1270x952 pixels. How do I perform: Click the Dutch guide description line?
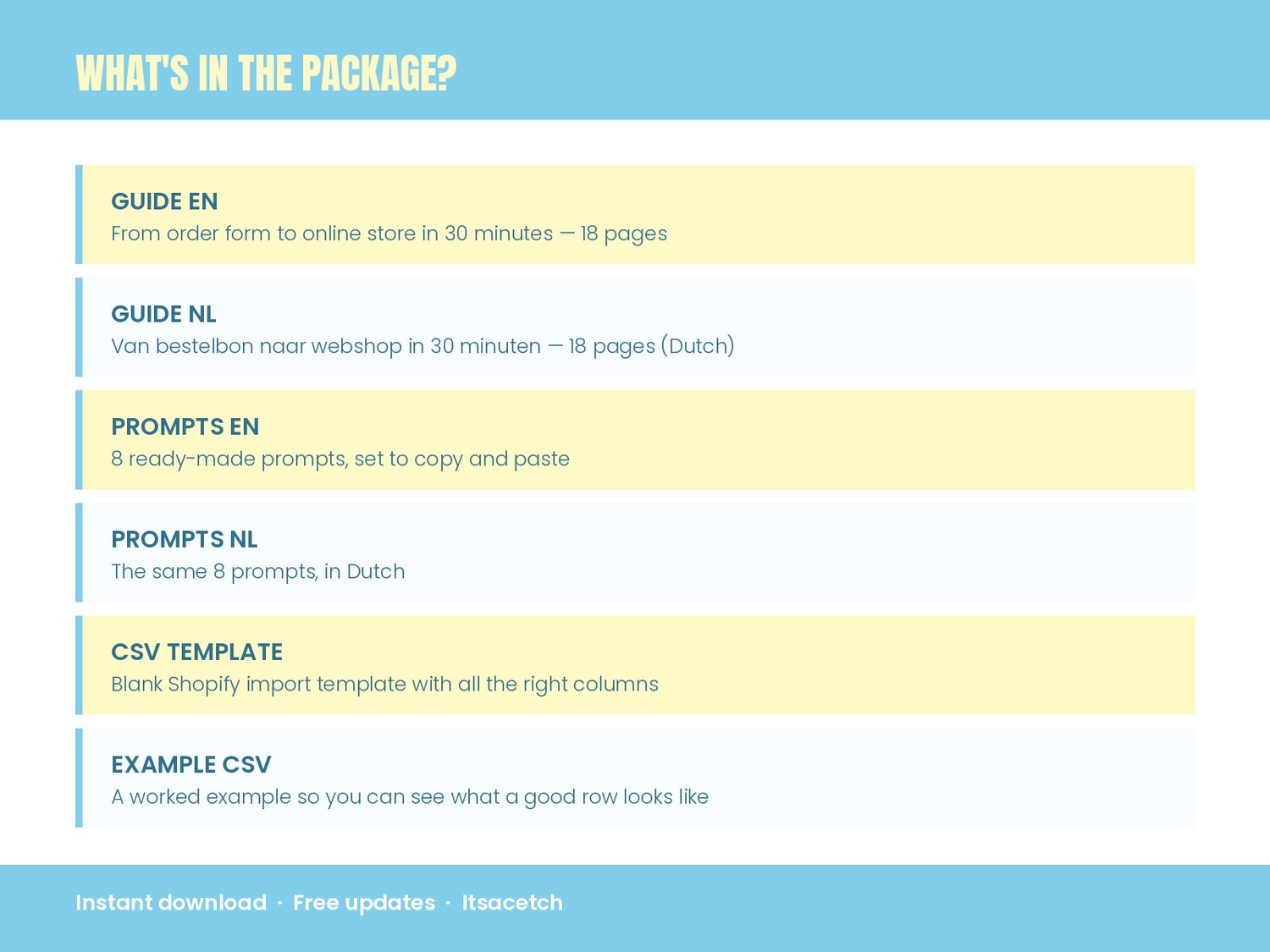click(x=422, y=346)
